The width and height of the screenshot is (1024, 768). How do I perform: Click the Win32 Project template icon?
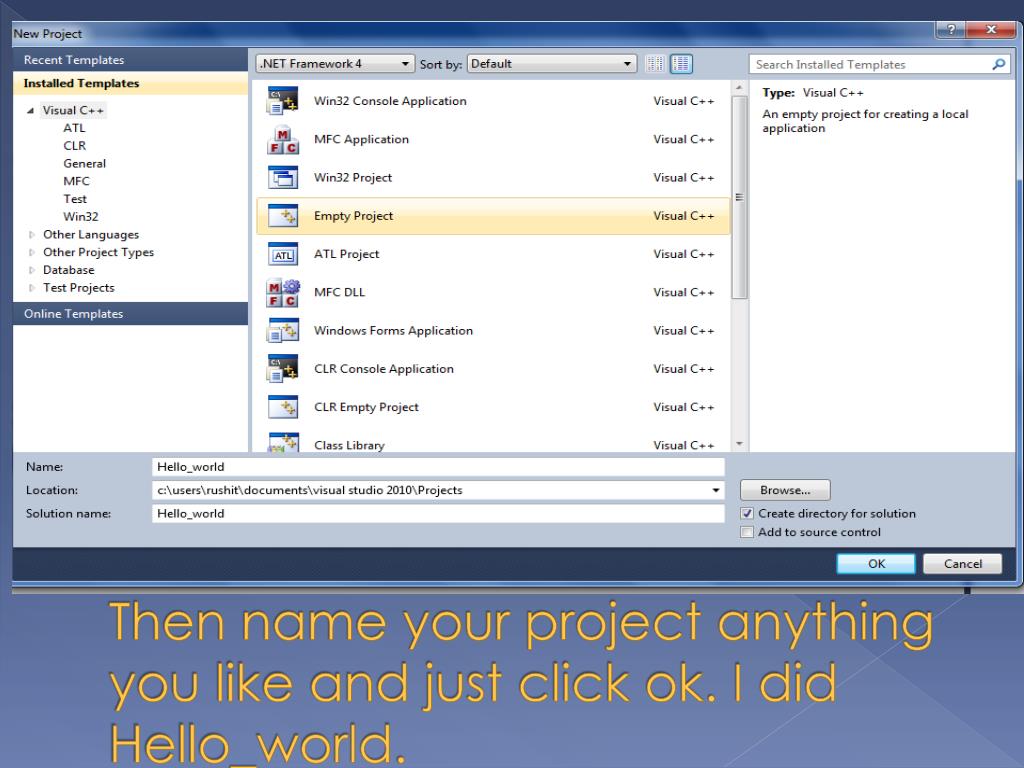point(283,178)
